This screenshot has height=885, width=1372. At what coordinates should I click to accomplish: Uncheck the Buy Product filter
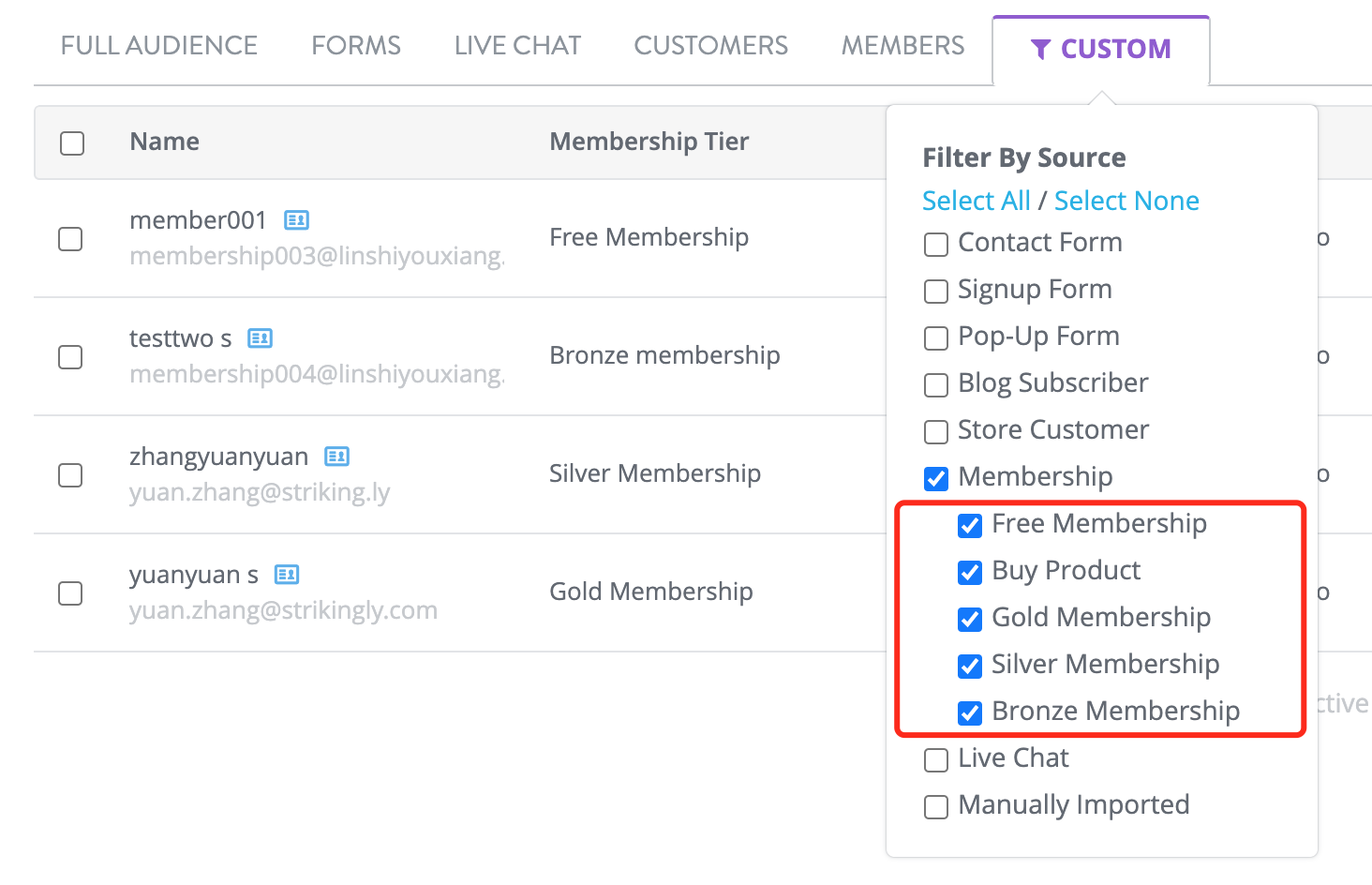point(969,572)
